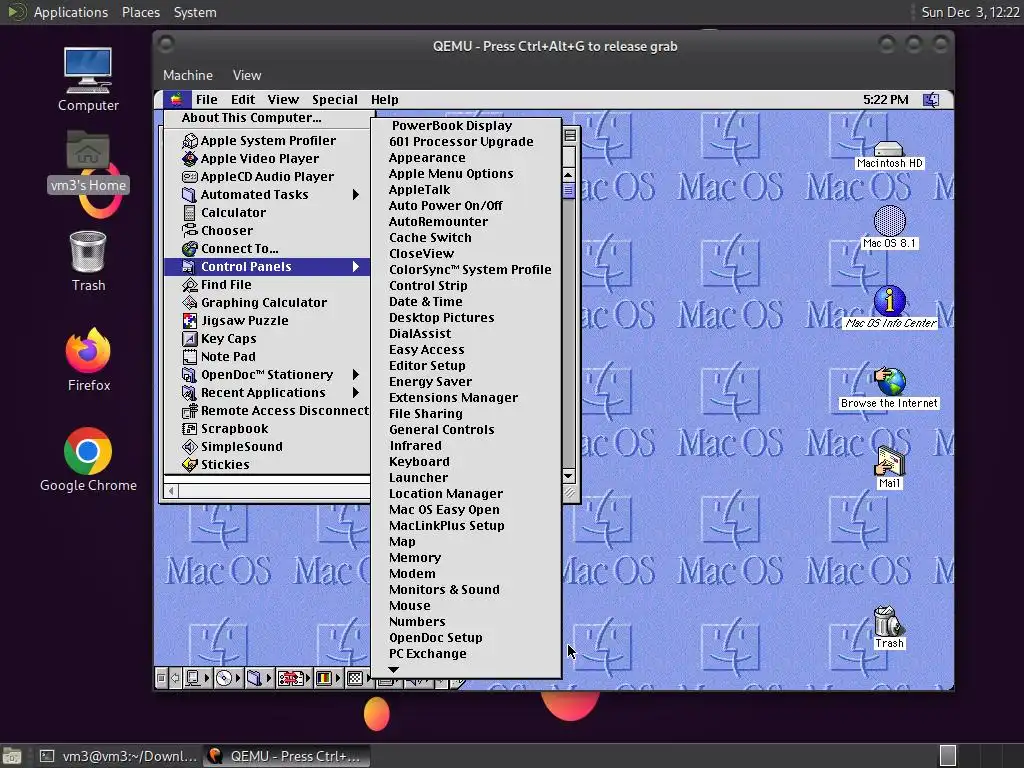1024x768 pixels.
Task: Choose Desktop Pictures panel
Action: point(466,317)
